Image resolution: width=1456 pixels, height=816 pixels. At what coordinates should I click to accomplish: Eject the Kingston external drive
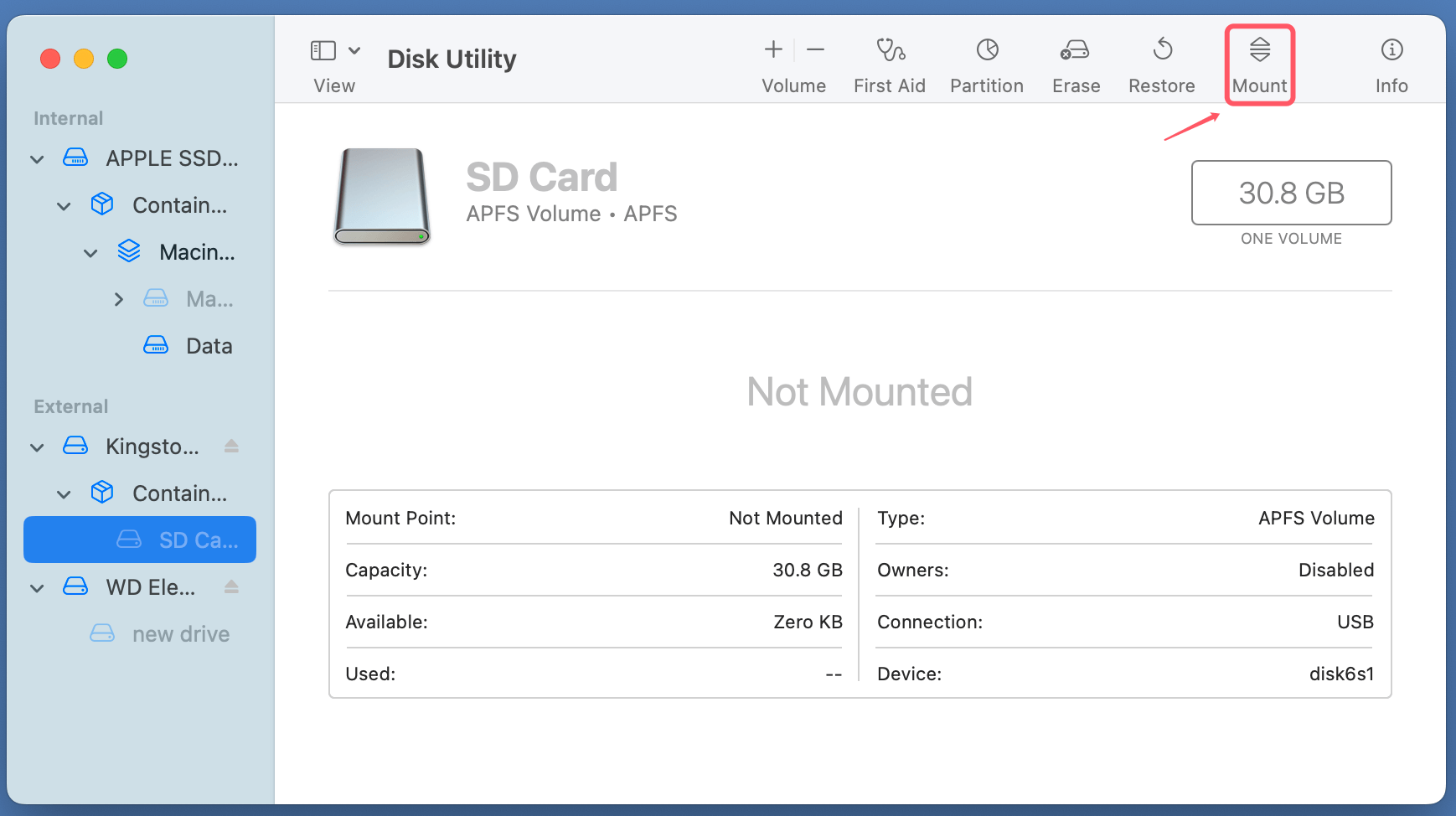pos(232,446)
